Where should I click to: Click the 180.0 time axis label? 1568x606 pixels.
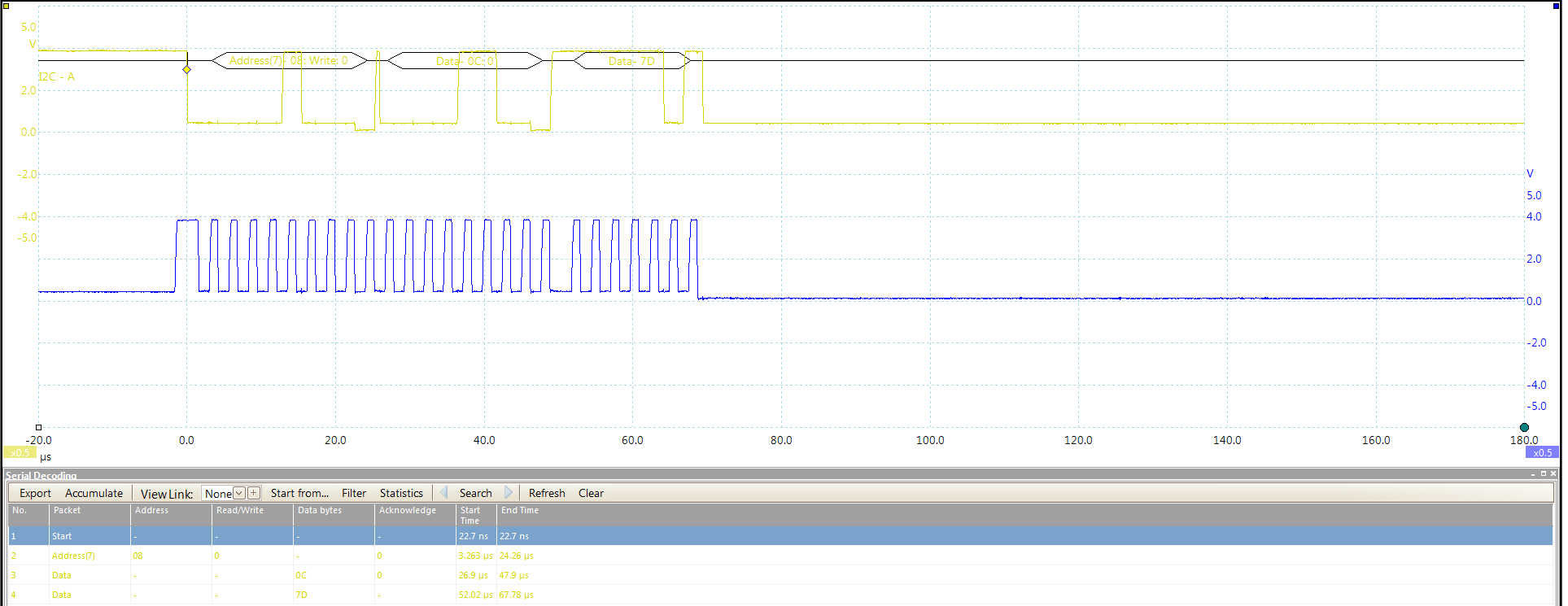click(1524, 440)
